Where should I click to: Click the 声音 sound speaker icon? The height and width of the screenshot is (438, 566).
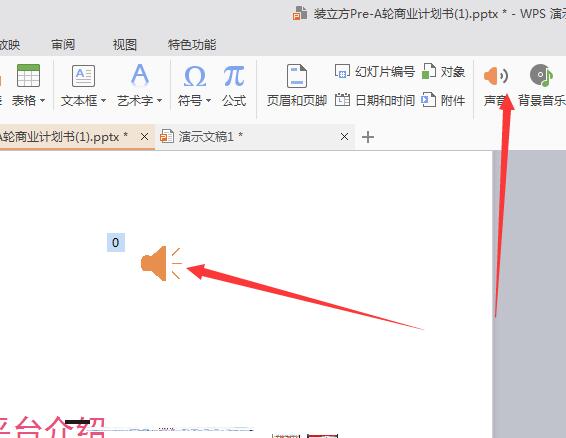click(496, 76)
